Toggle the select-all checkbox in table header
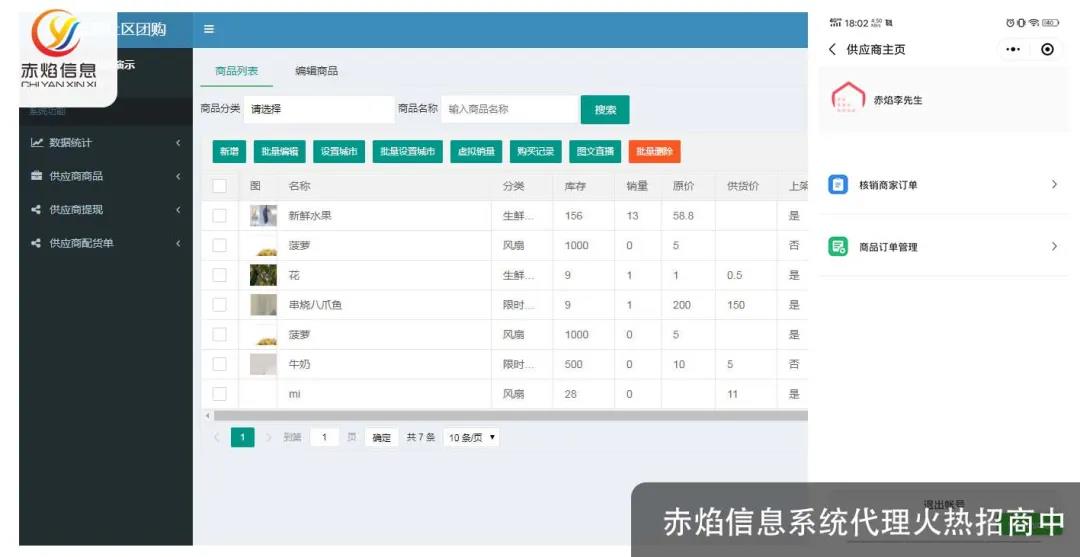The image size is (1080, 557). pyautogui.click(x=219, y=186)
